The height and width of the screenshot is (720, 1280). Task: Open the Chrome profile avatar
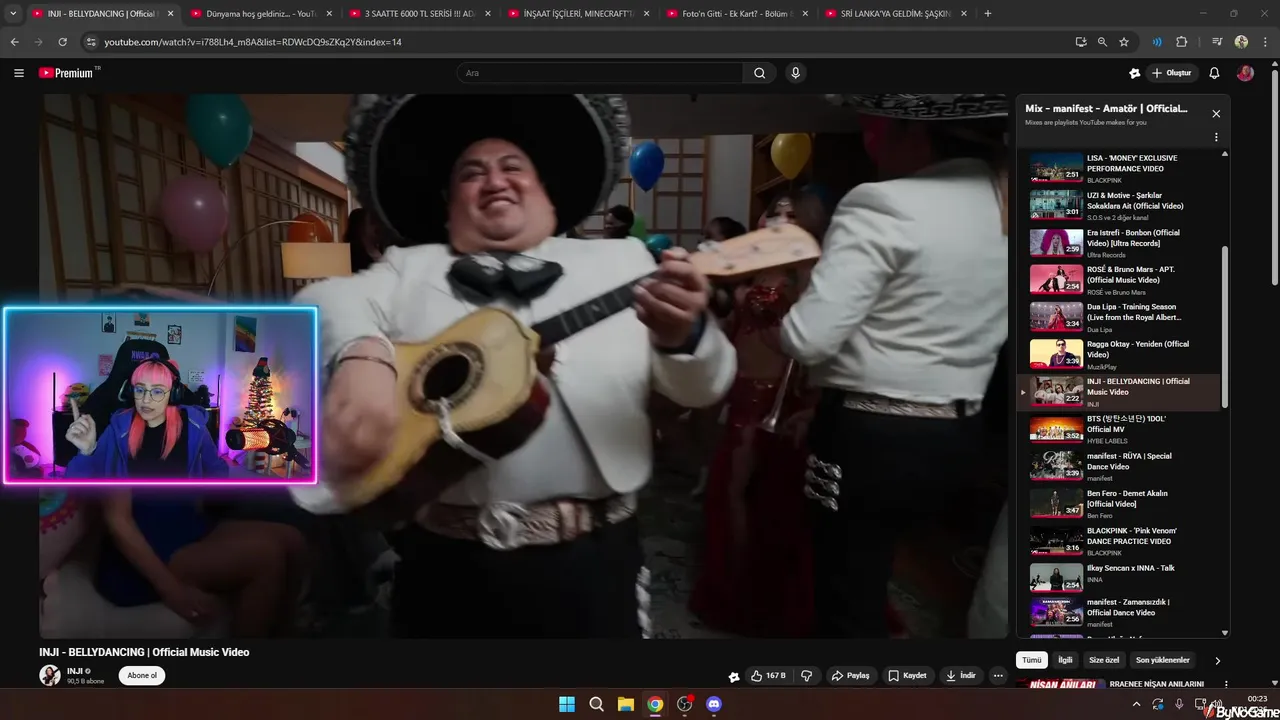click(x=1241, y=42)
